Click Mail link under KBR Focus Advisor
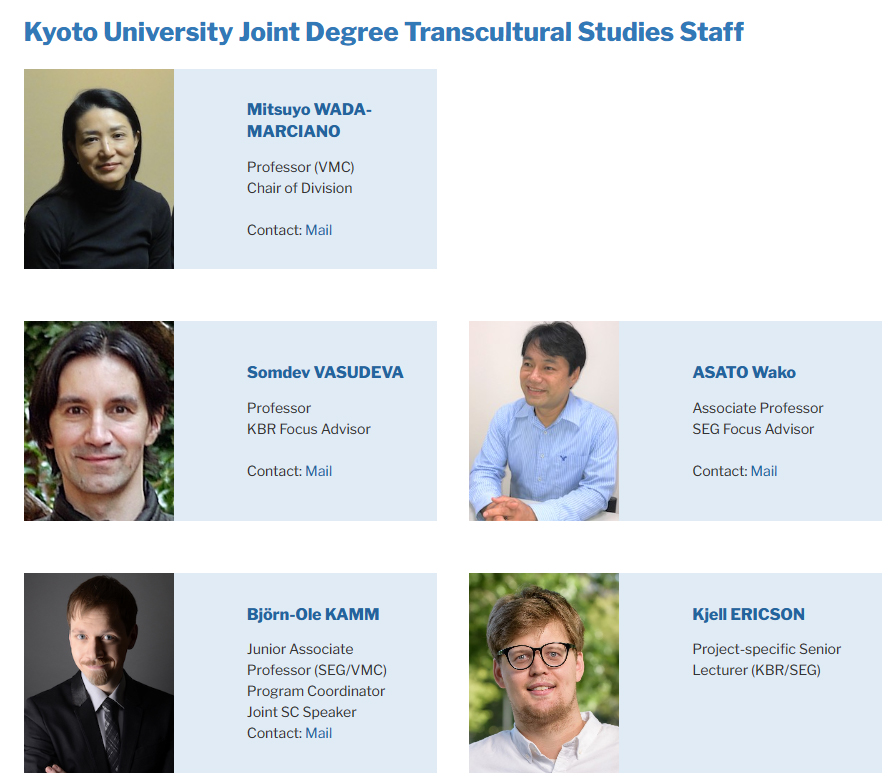 [318, 471]
